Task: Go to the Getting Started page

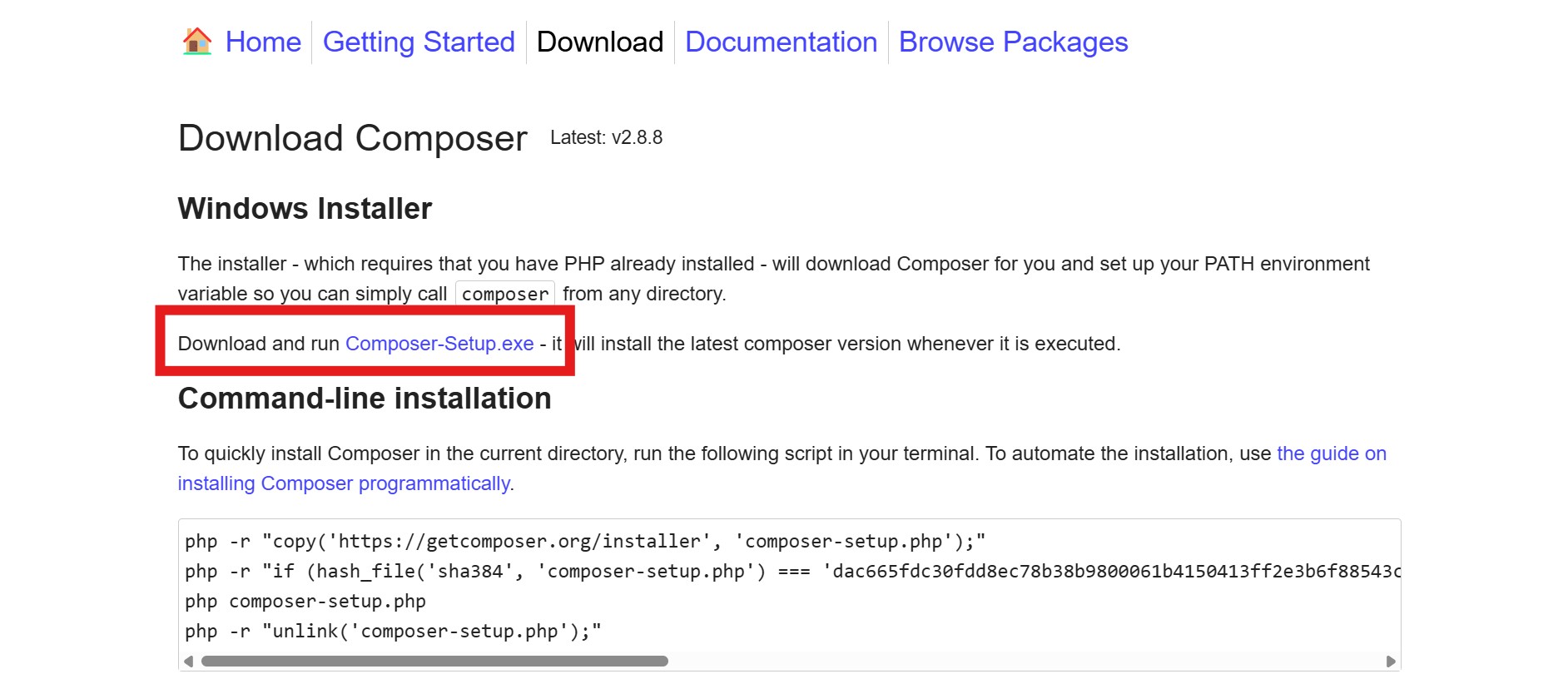Action: tap(419, 42)
